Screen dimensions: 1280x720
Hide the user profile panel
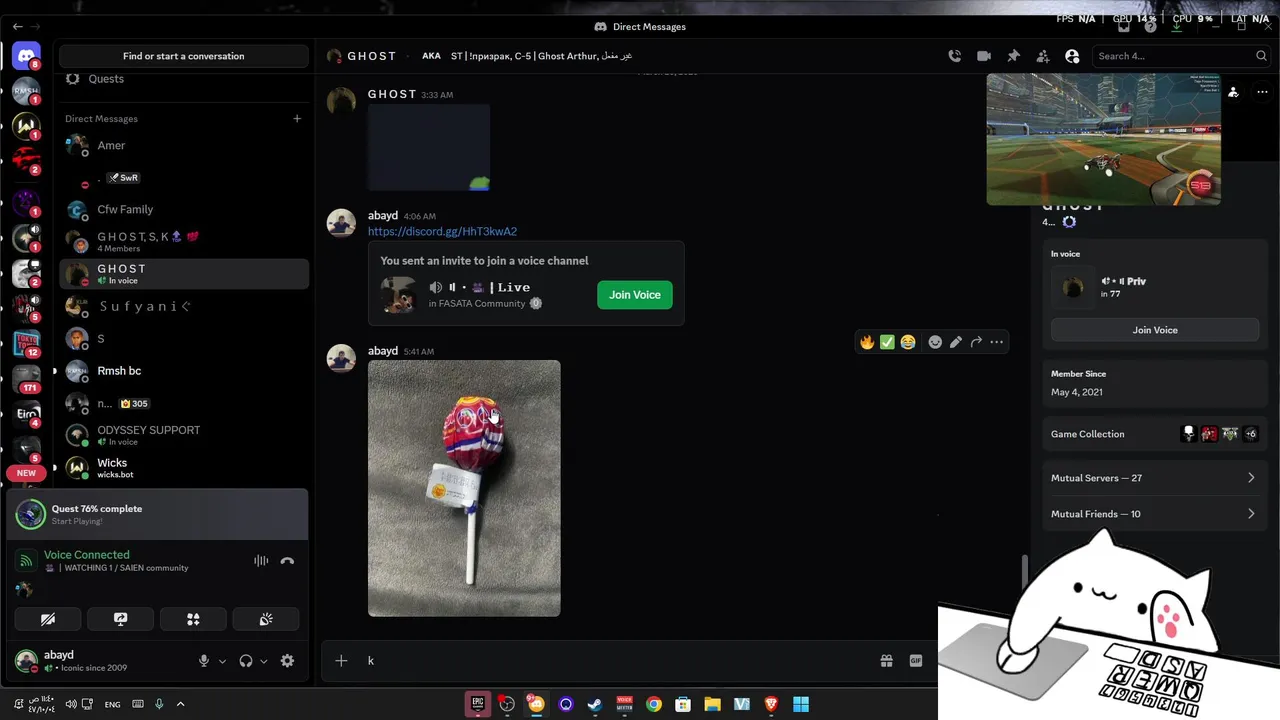[x=1072, y=56]
